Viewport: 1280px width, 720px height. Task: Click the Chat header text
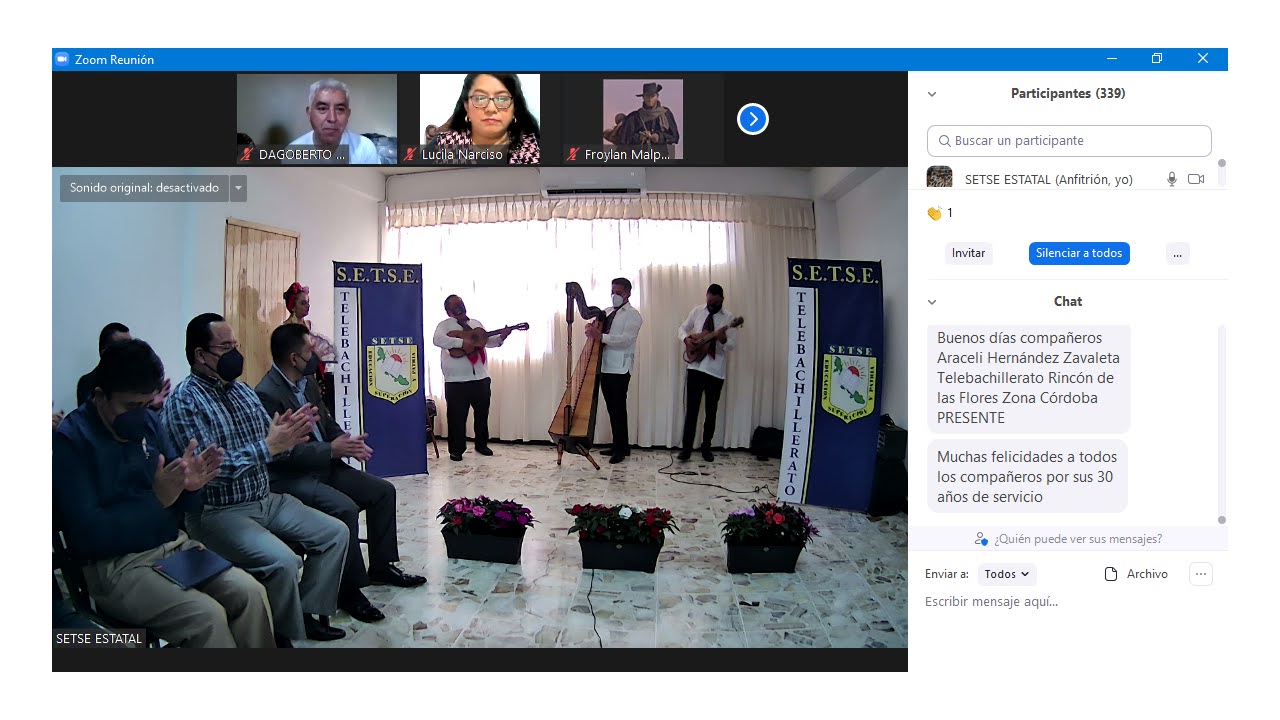[x=1068, y=302]
